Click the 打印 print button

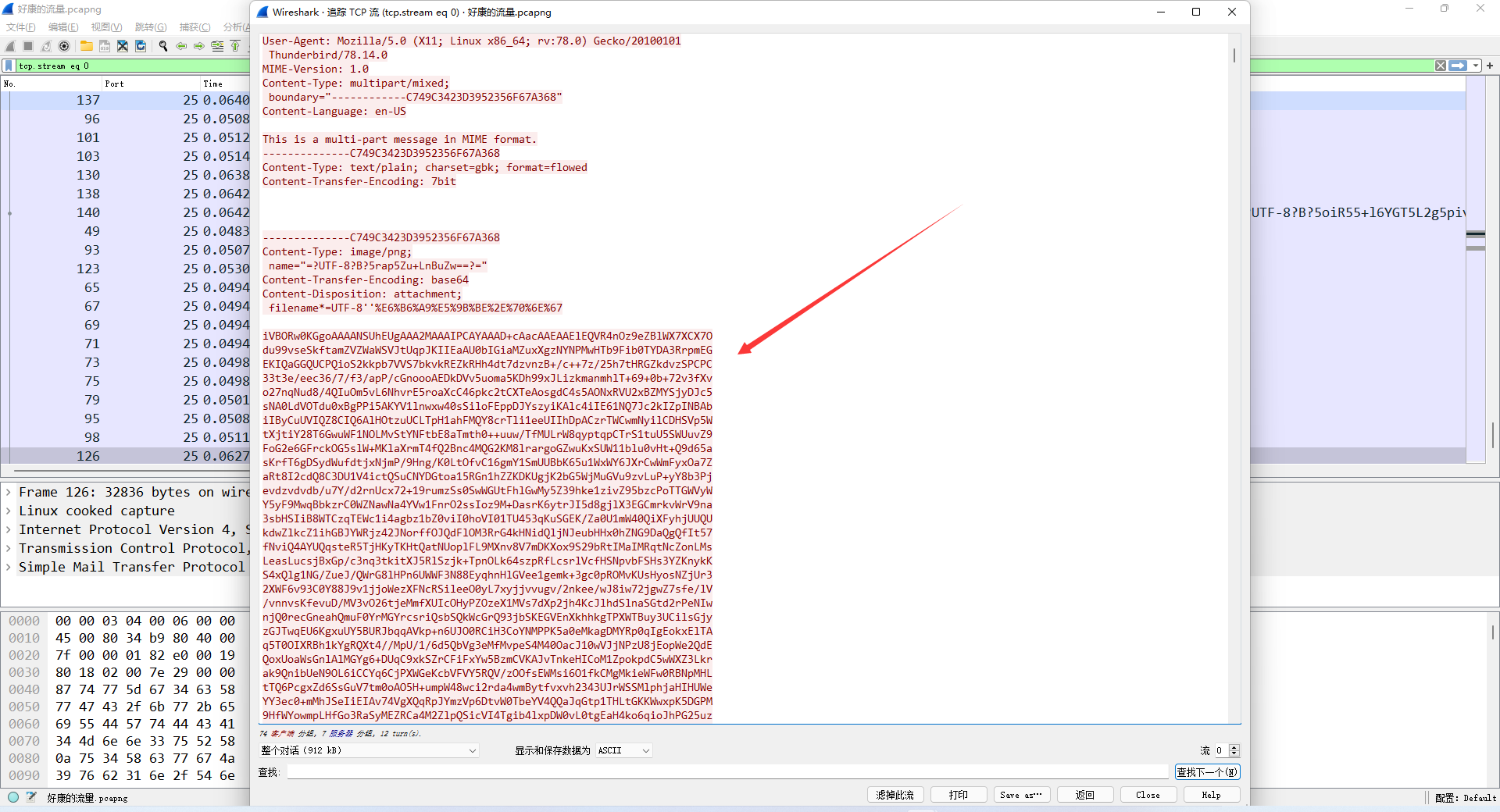coord(959,795)
